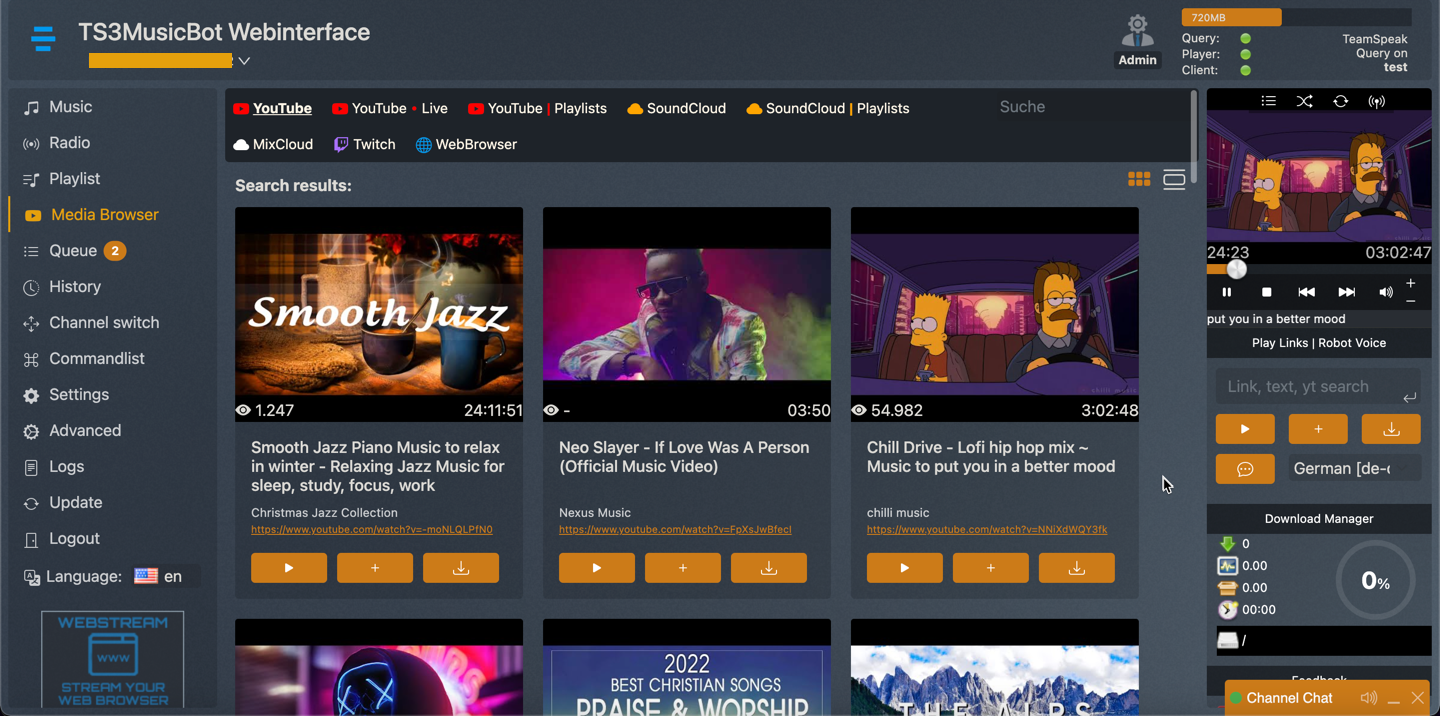Screen dimensions: 1440x716
Task: Increase volume with the plus icon
Action: 1411,284
